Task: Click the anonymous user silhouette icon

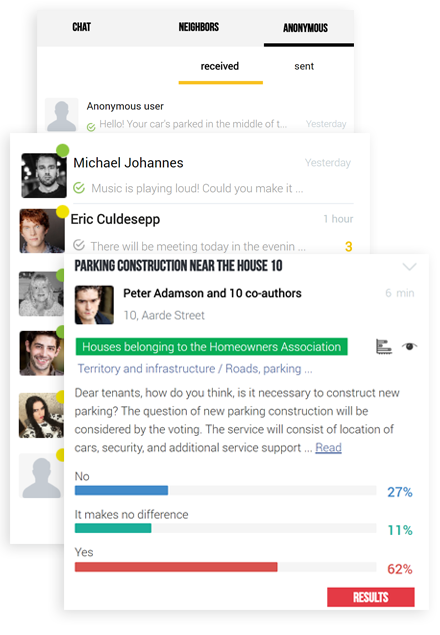Action: [61, 115]
